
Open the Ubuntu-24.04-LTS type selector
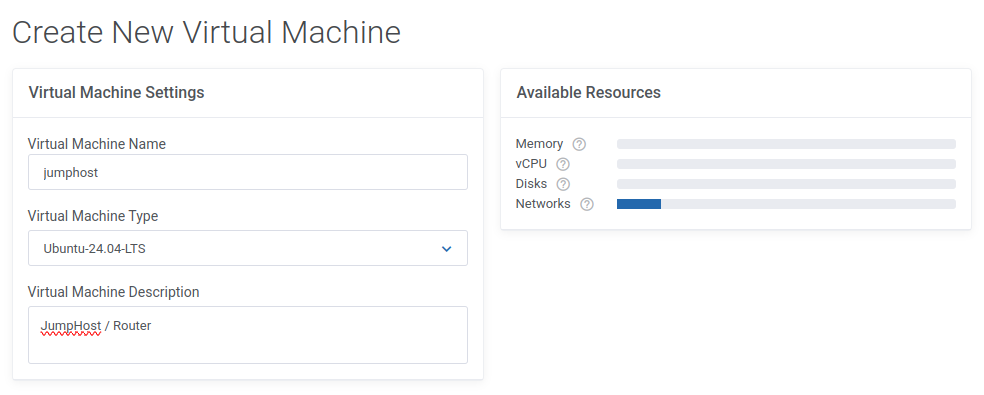click(248, 248)
